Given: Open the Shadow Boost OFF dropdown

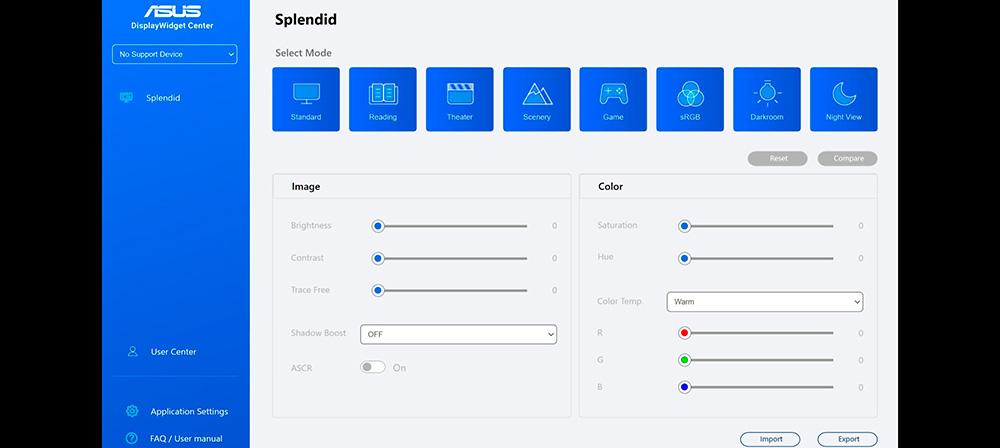Looking at the screenshot, I should [459, 334].
